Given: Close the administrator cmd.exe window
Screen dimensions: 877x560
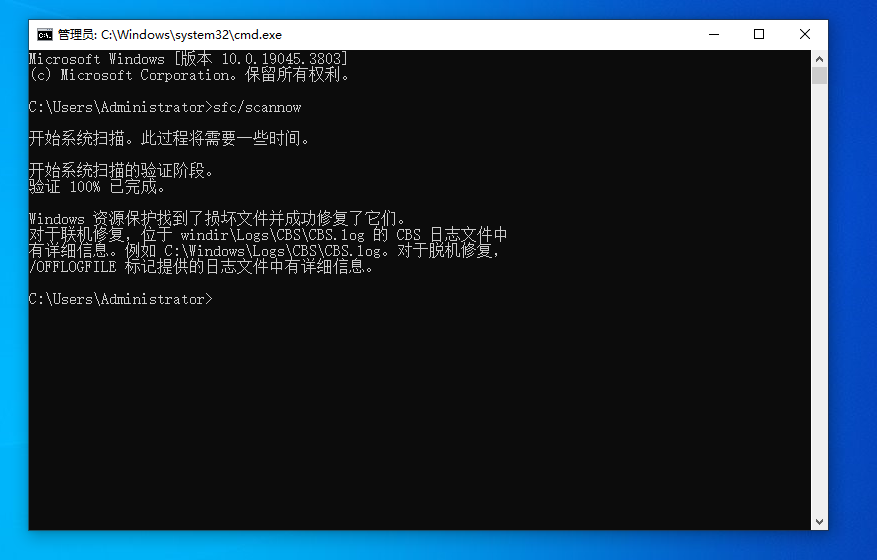Looking at the screenshot, I should 805,35.
